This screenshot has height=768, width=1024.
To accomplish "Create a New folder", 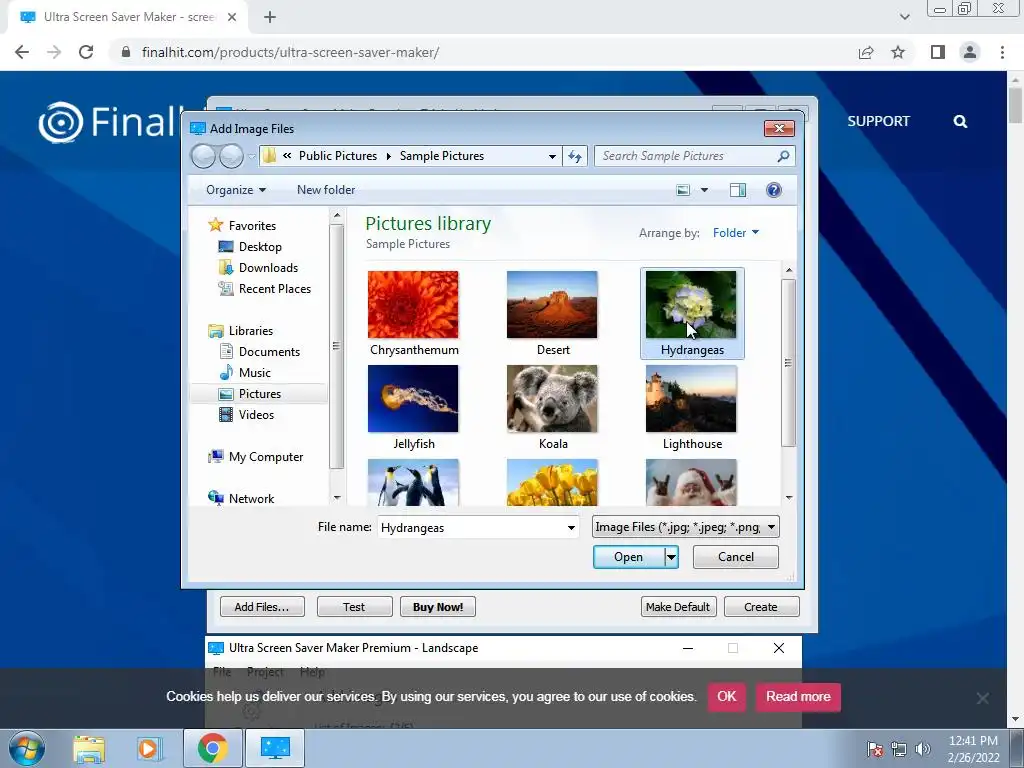I will click(x=326, y=190).
